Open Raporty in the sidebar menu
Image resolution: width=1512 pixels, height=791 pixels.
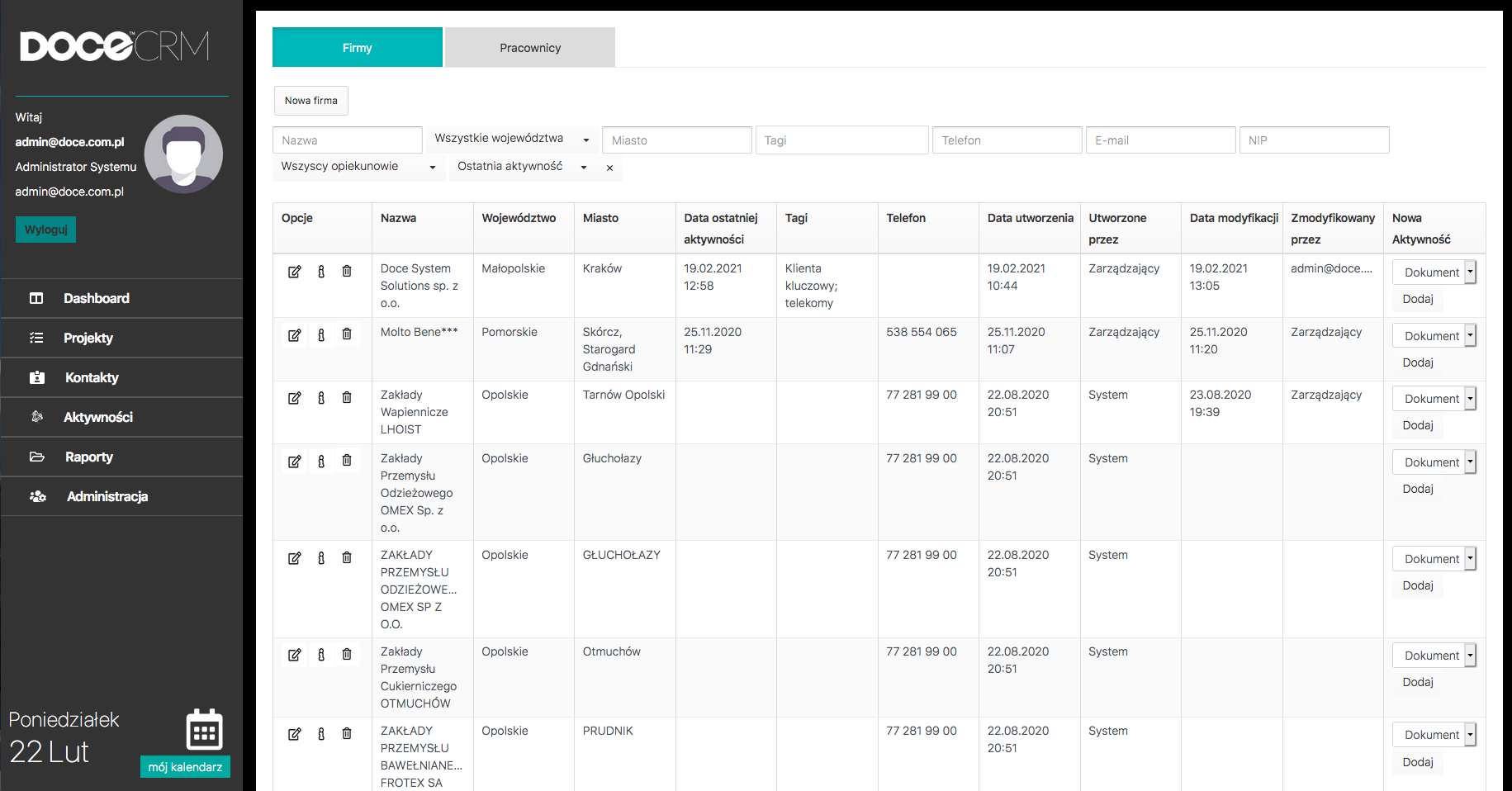point(89,457)
